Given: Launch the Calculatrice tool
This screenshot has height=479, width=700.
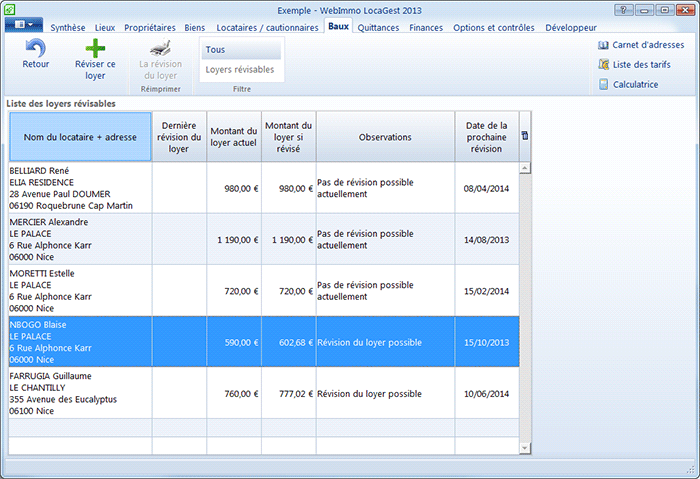Looking at the screenshot, I should (x=628, y=84).
